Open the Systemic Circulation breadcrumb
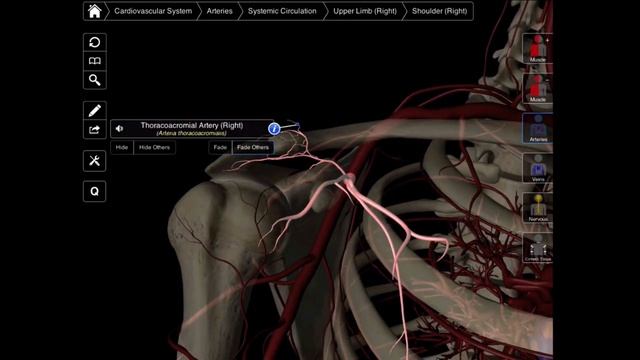The width and height of the screenshot is (640, 360). [x=282, y=11]
